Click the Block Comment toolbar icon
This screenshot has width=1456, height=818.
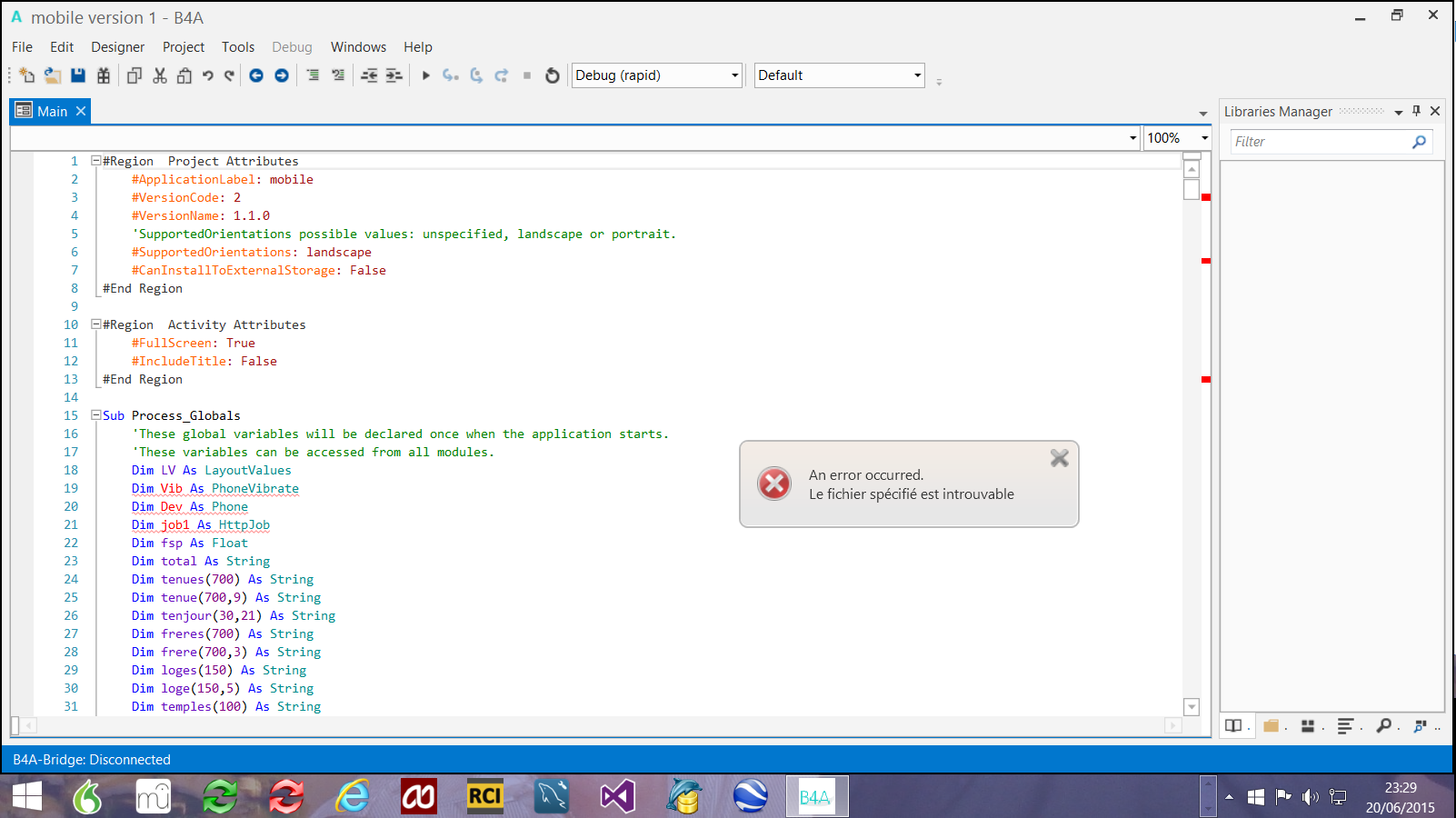click(x=313, y=75)
